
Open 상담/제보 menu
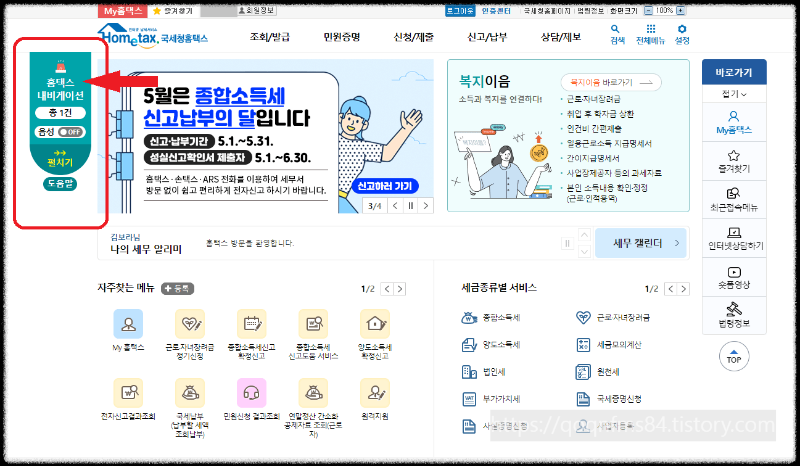(x=561, y=37)
